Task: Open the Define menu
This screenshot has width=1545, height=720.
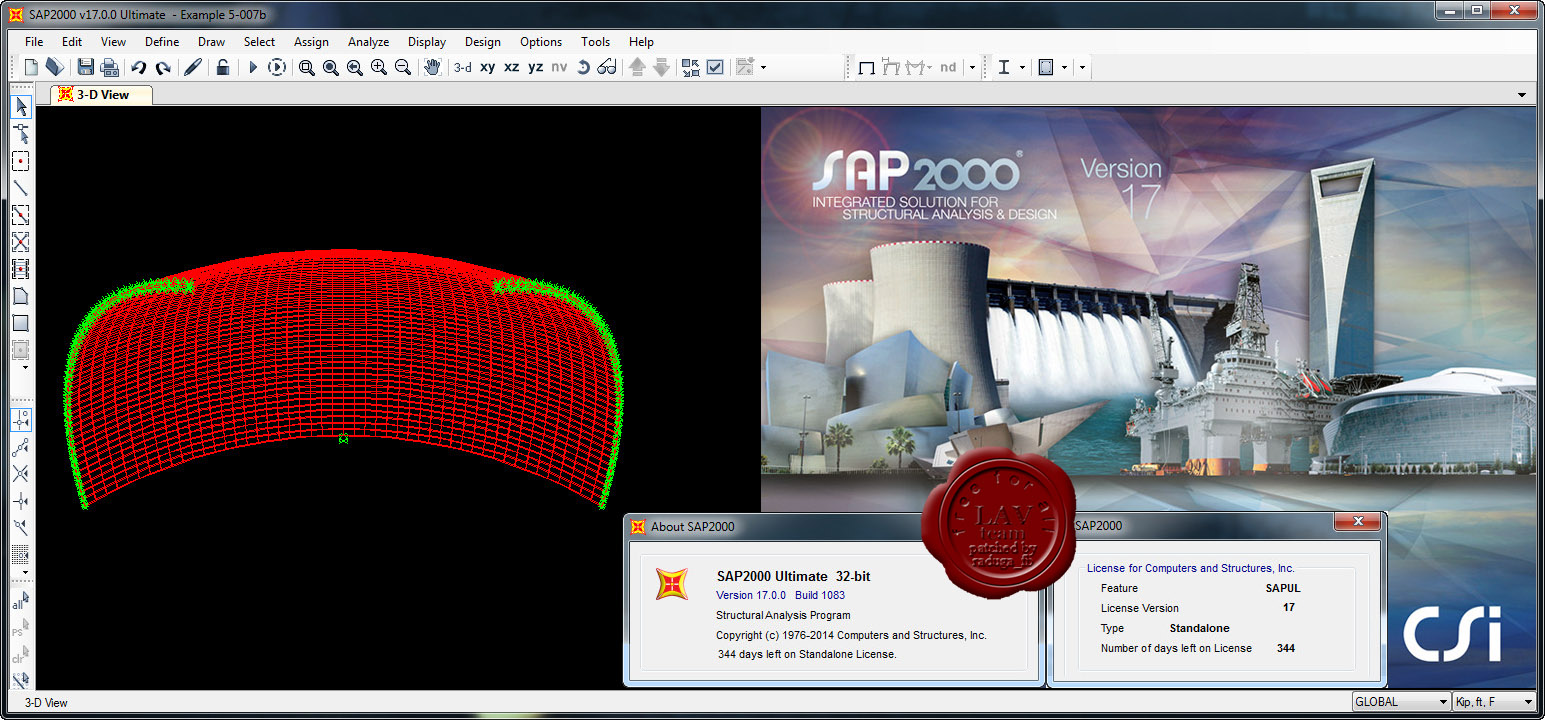Action: [x=162, y=42]
